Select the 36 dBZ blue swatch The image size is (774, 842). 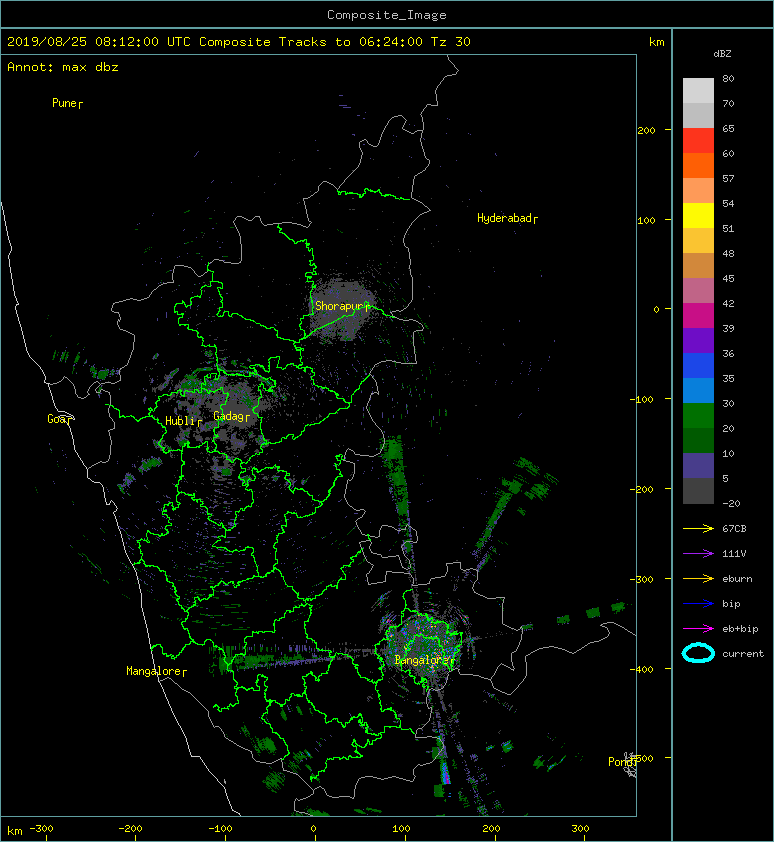tap(698, 365)
